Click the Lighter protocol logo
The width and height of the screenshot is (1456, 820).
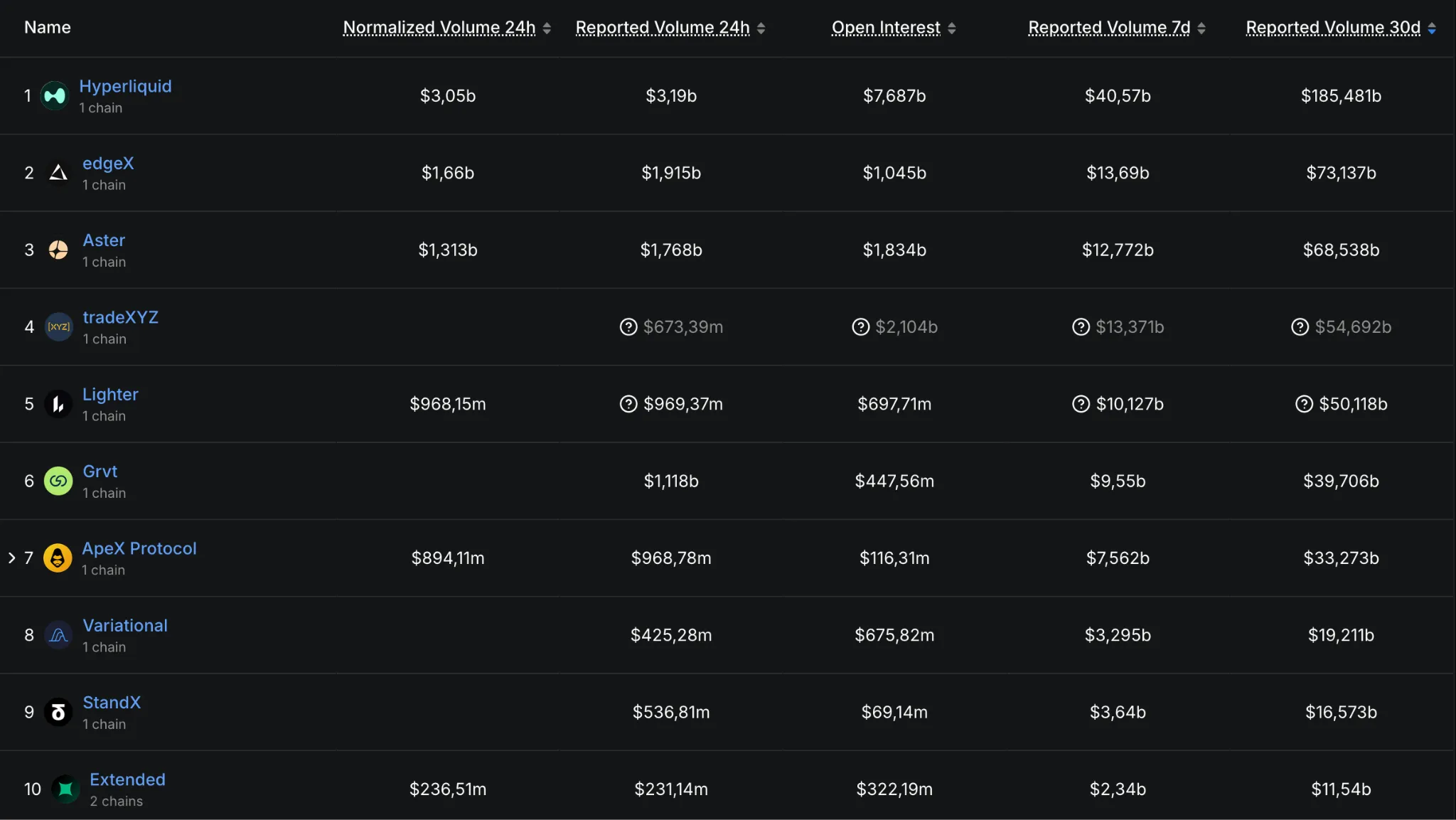point(58,404)
